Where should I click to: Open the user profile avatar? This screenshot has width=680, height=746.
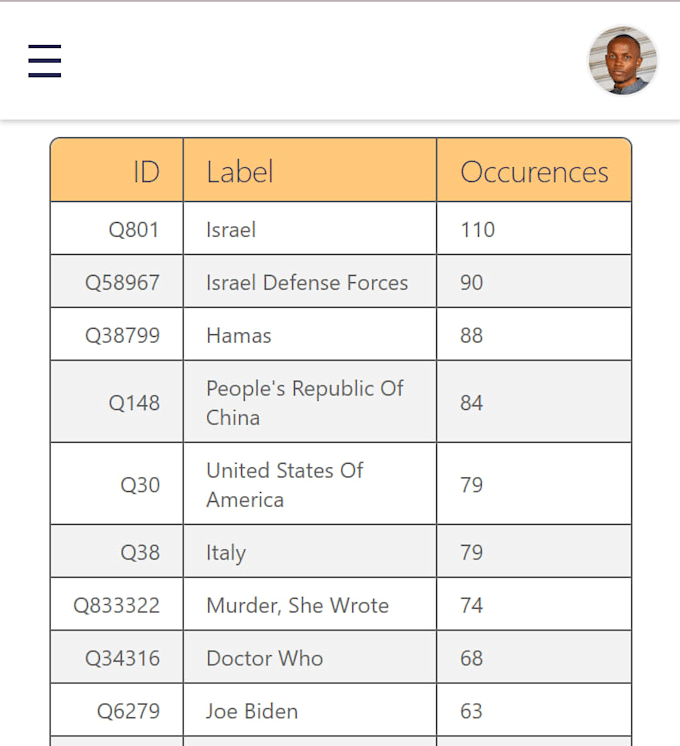[x=622, y=60]
